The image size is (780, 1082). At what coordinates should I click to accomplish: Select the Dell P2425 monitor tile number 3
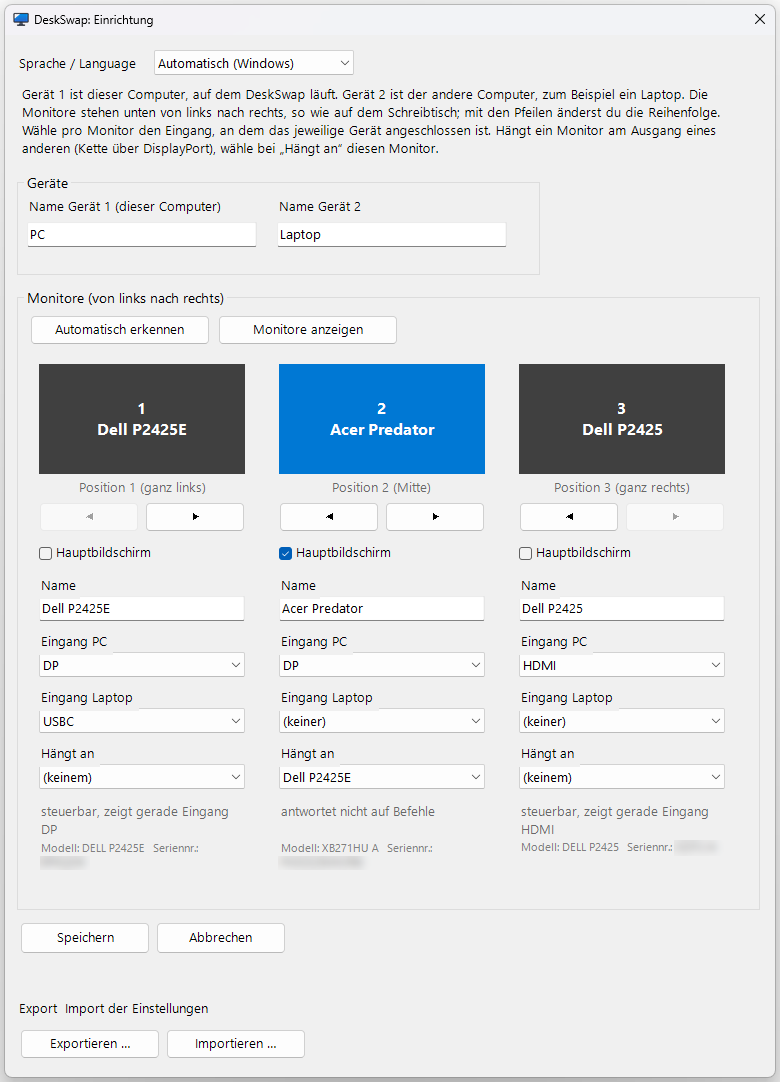coord(622,419)
